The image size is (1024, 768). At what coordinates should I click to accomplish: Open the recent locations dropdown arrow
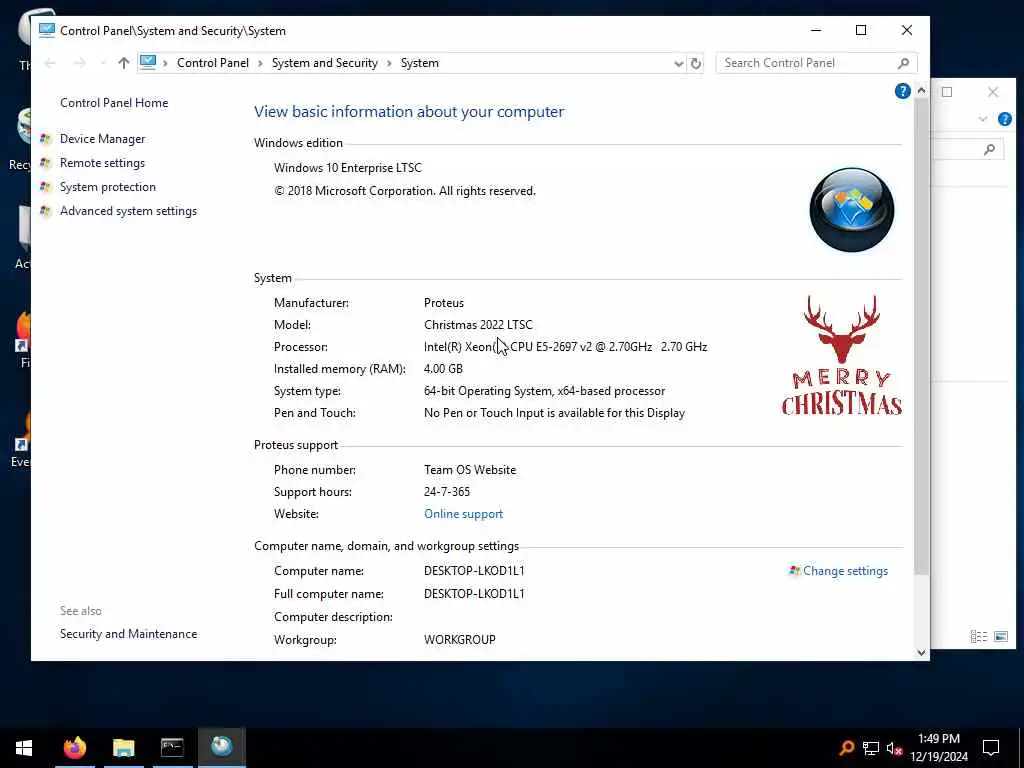pyautogui.click(x=103, y=63)
